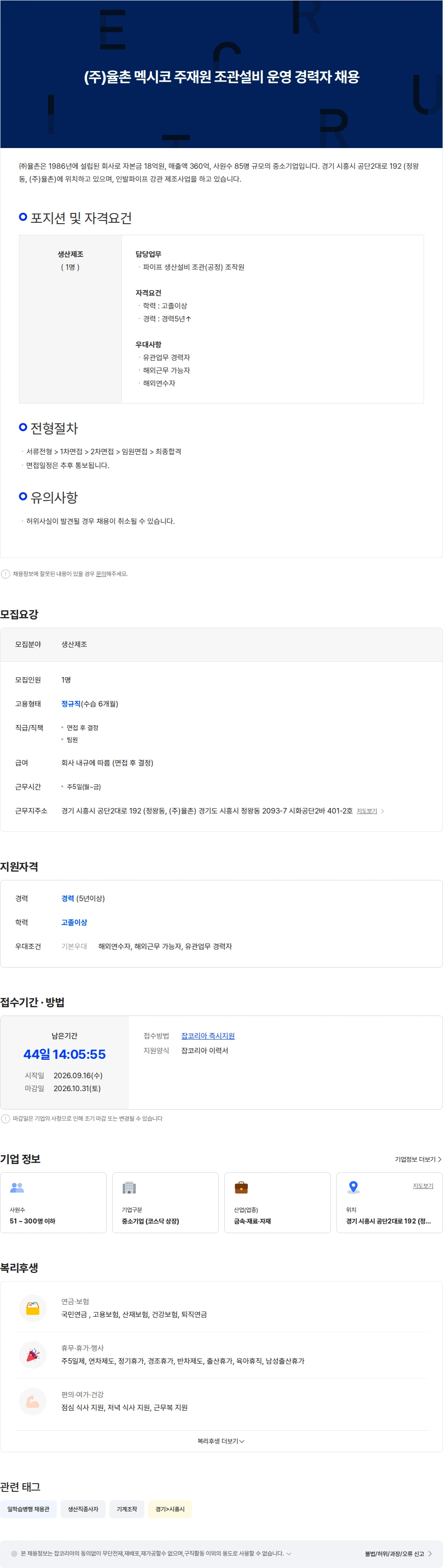Image resolution: width=443 pixels, height=1568 pixels.
Task: Select the 생산직종사자 tag
Action: (x=83, y=1509)
